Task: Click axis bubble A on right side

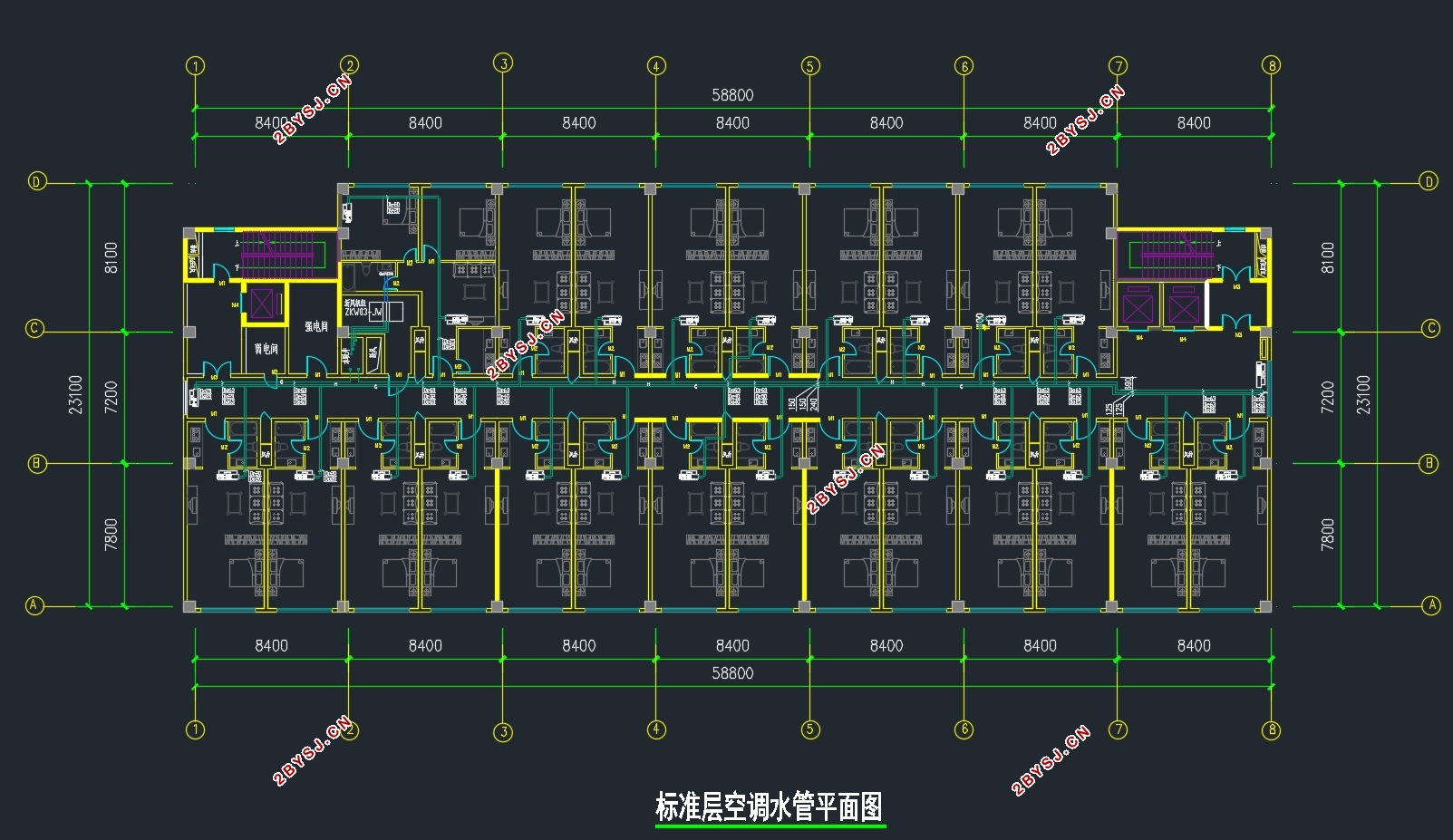Action: click(x=1431, y=604)
